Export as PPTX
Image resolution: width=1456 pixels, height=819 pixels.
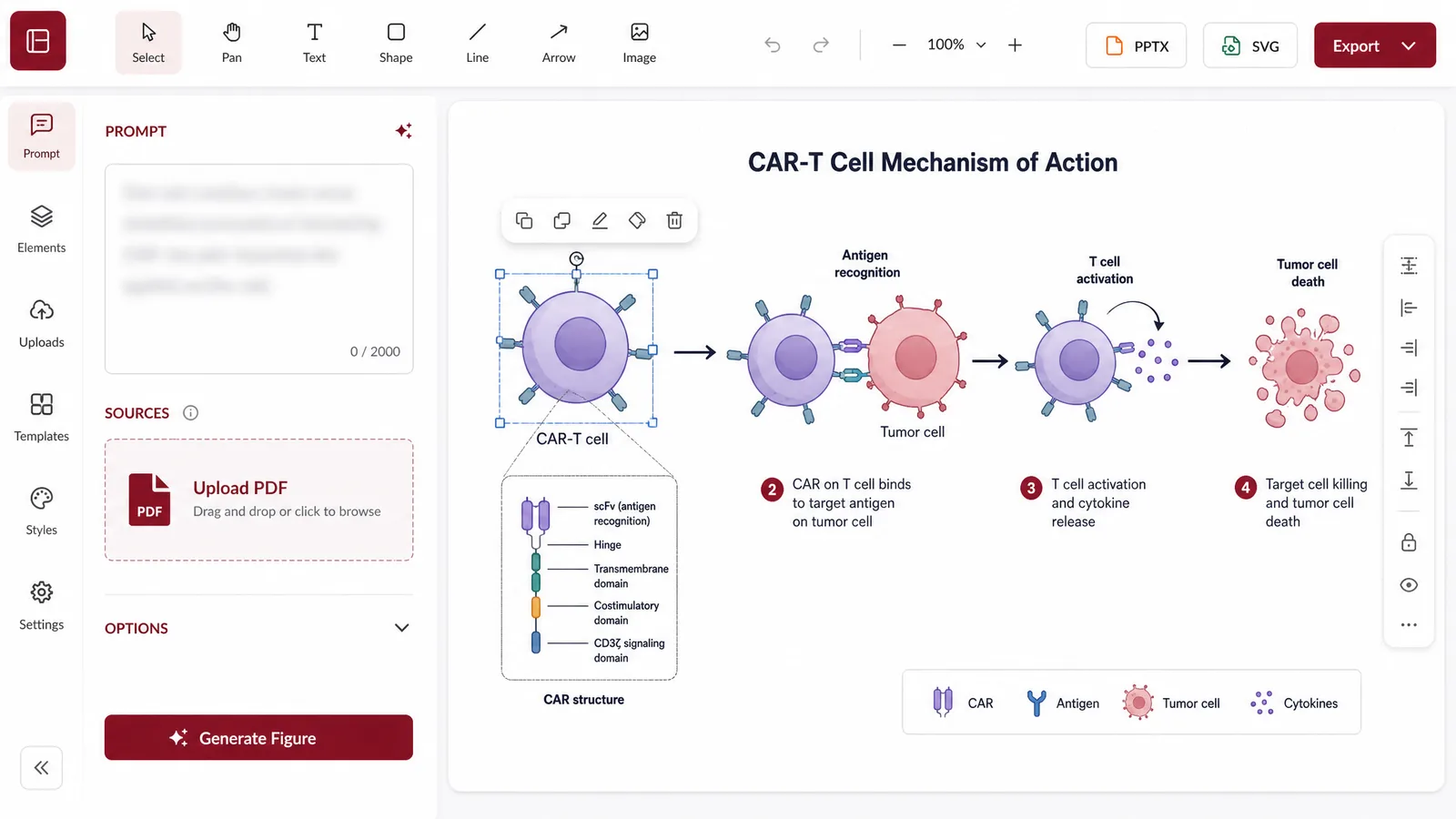[x=1137, y=45]
